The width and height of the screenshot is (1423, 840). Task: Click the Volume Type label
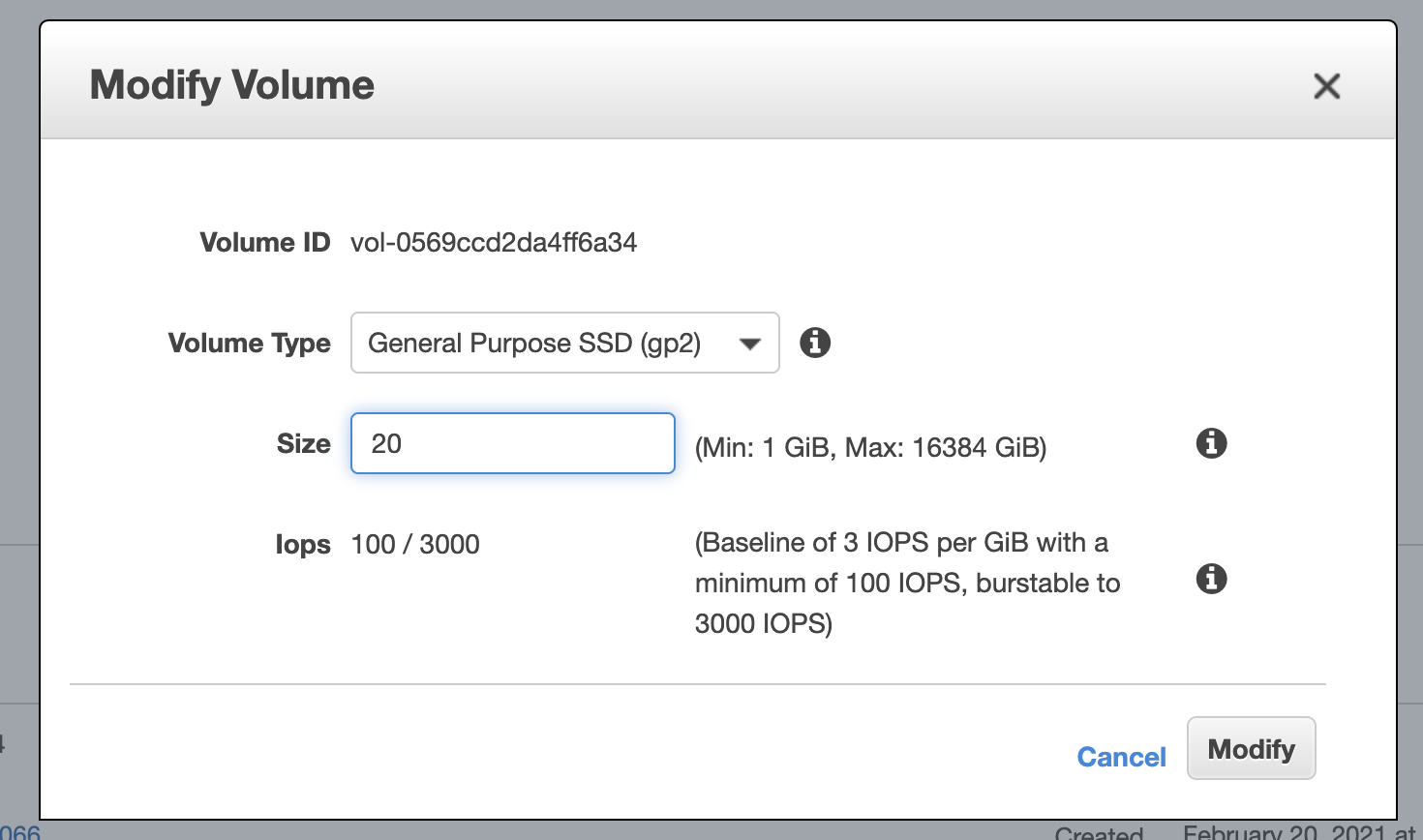coord(249,343)
